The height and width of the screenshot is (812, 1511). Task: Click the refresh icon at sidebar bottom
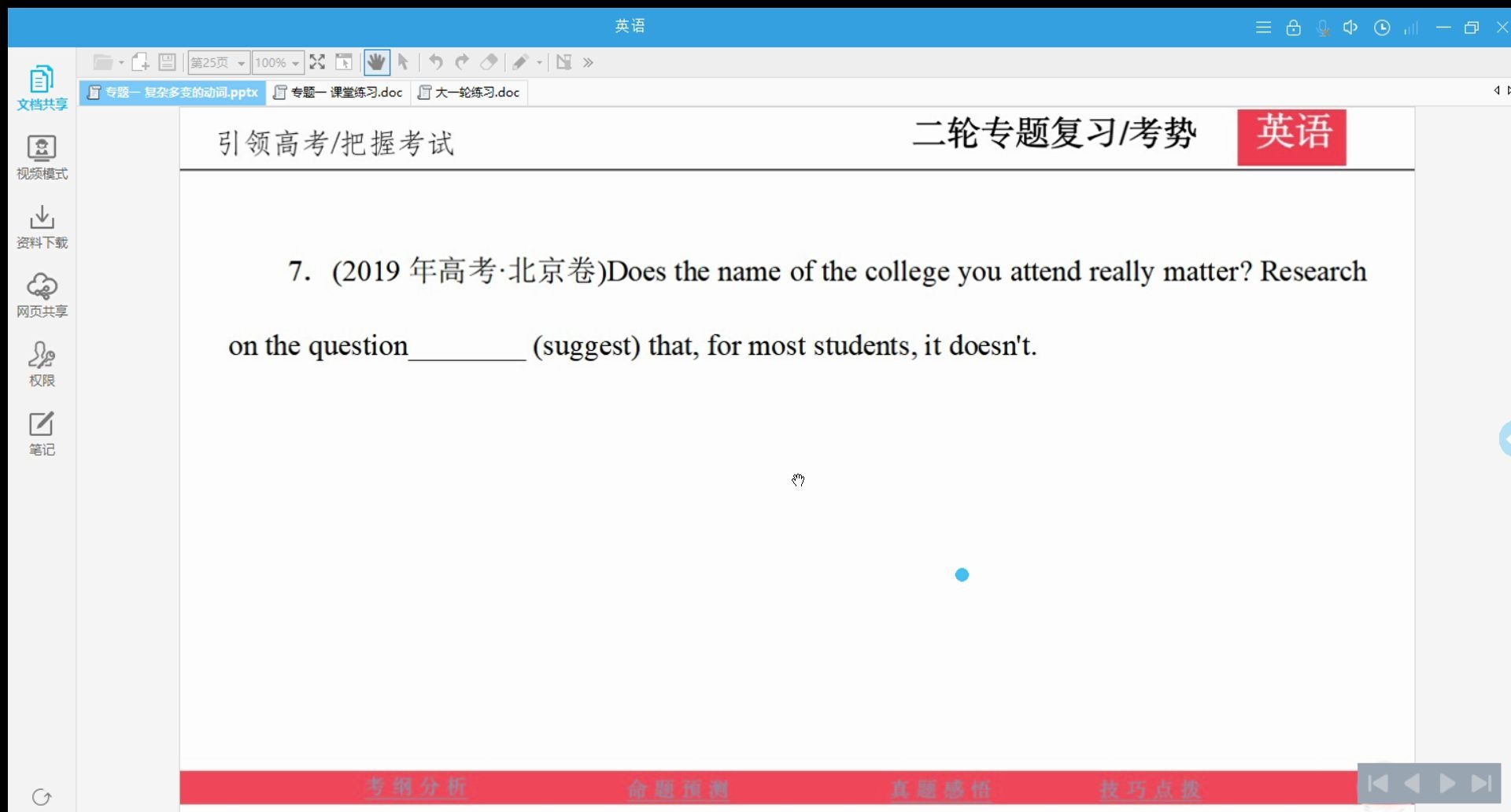(x=42, y=797)
